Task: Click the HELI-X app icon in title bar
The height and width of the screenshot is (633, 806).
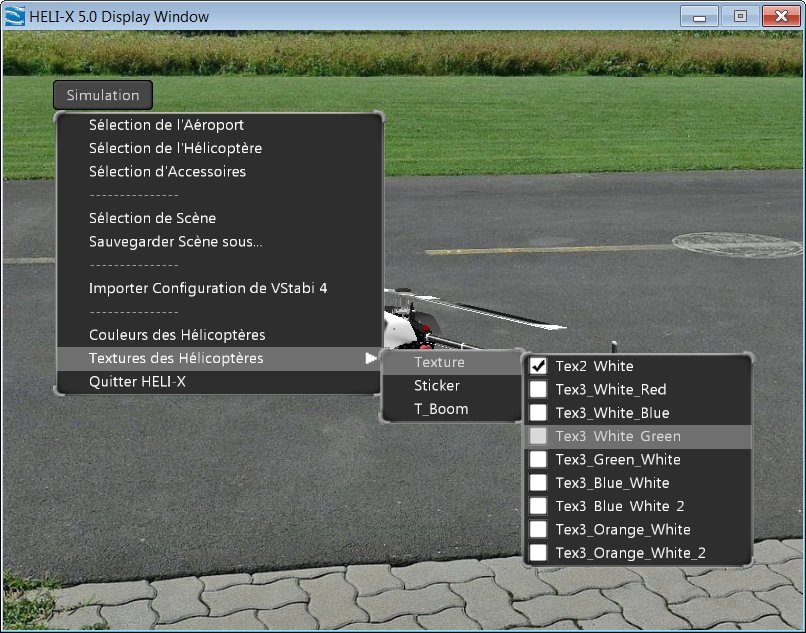Action: [14, 16]
